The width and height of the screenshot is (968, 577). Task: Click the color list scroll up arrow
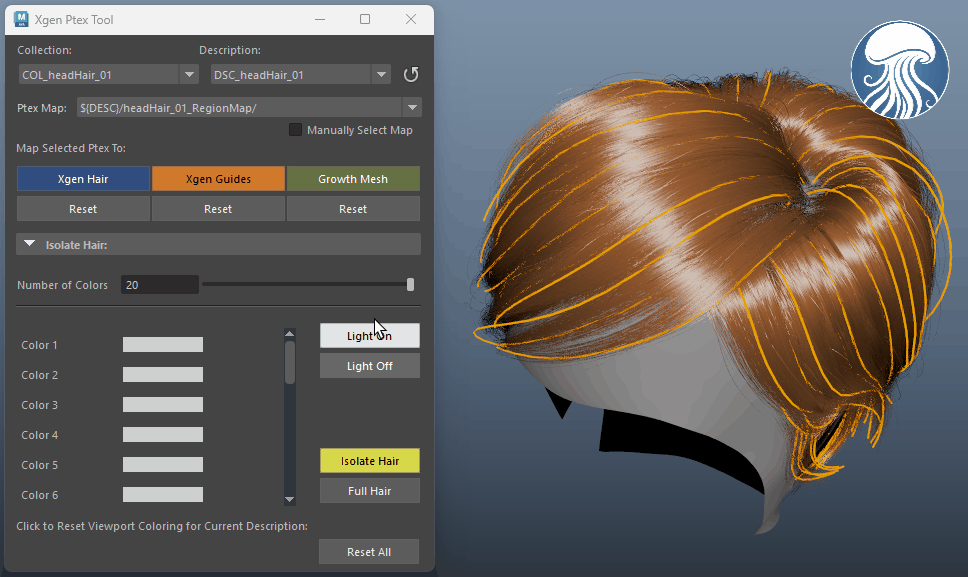pyautogui.click(x=290, y=334)
